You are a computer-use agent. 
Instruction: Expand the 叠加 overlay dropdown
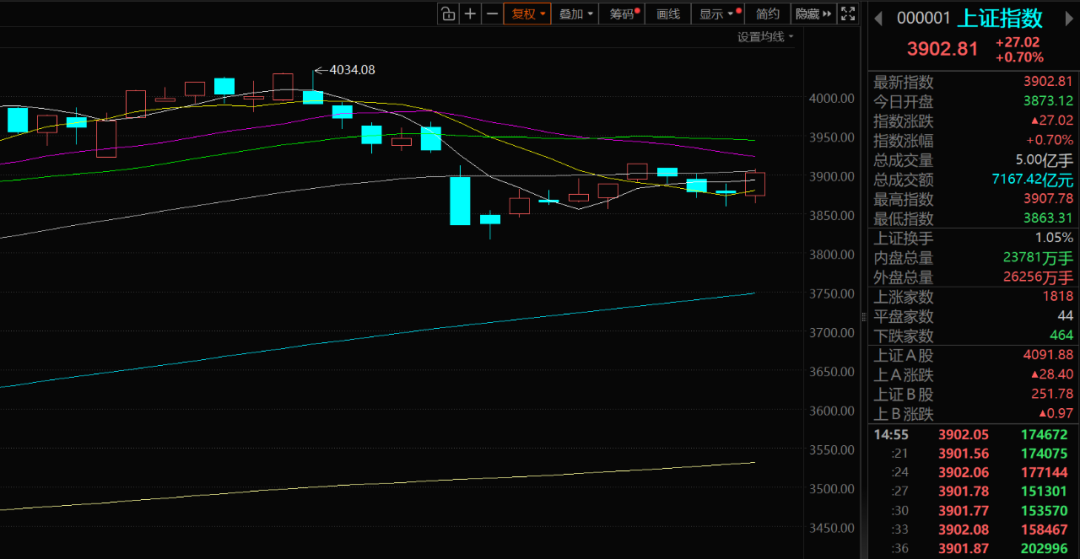(x=576, y=14)
